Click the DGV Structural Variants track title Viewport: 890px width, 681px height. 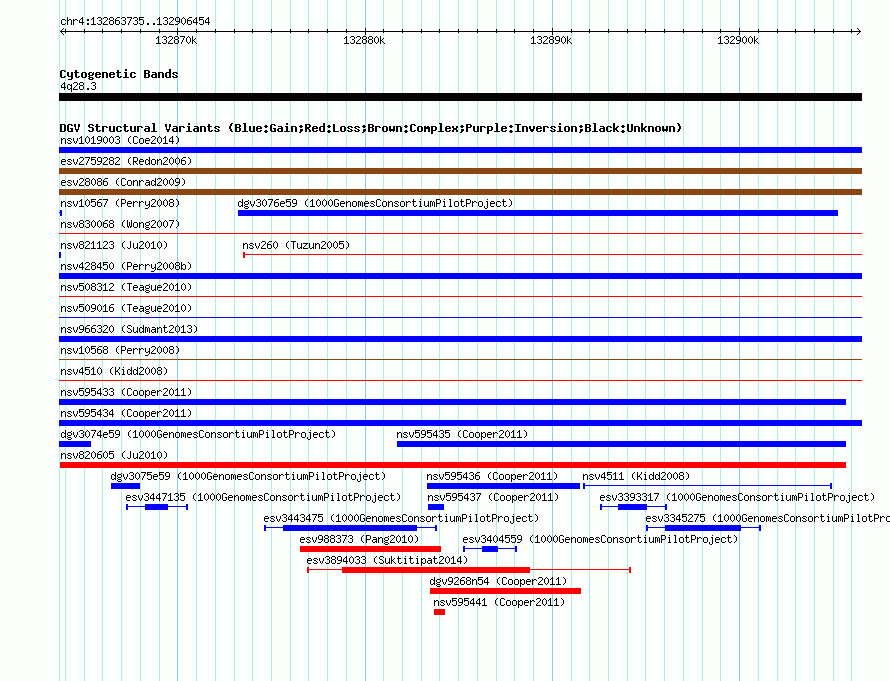(371, 128)
